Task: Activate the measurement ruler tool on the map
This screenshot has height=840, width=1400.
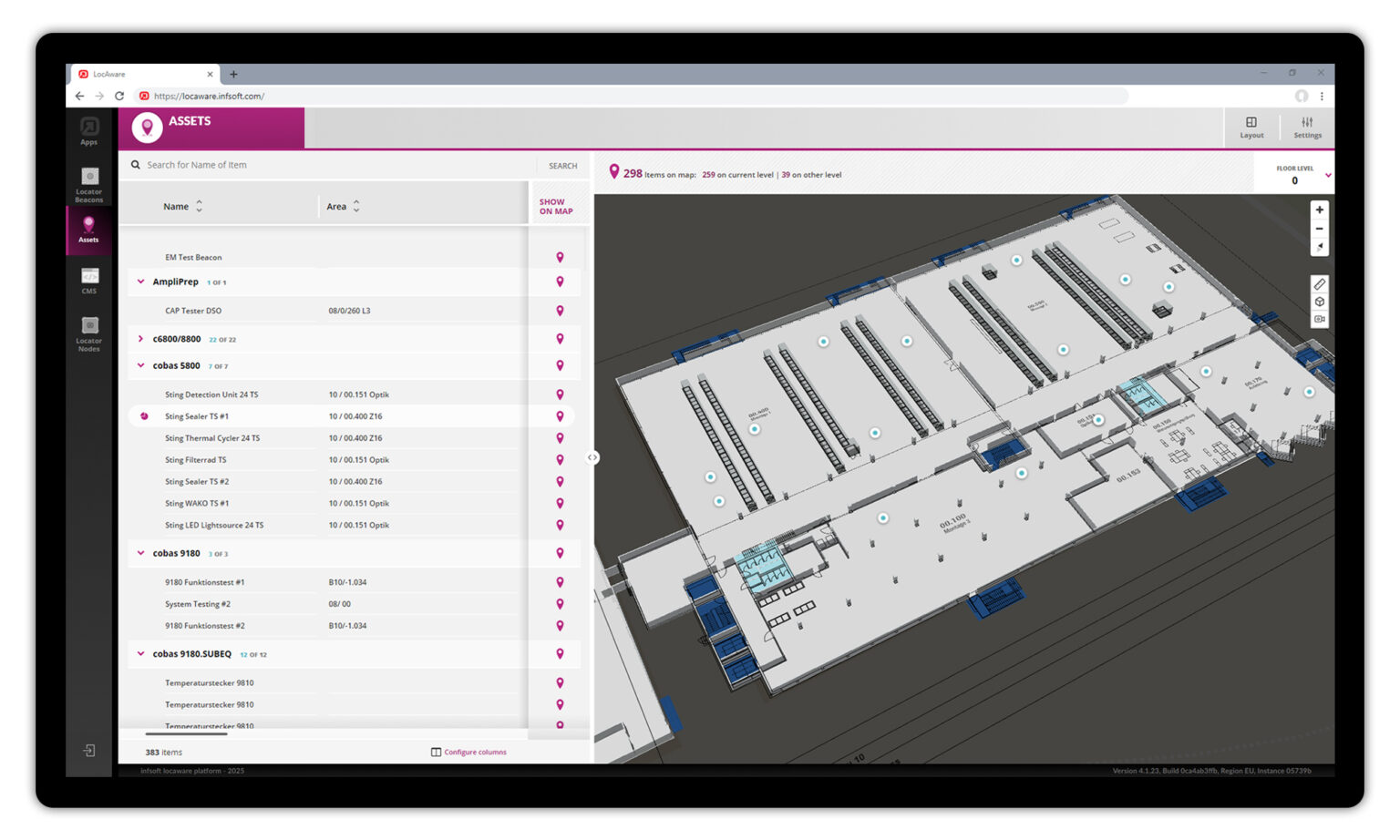Action: coord(1320,283)
